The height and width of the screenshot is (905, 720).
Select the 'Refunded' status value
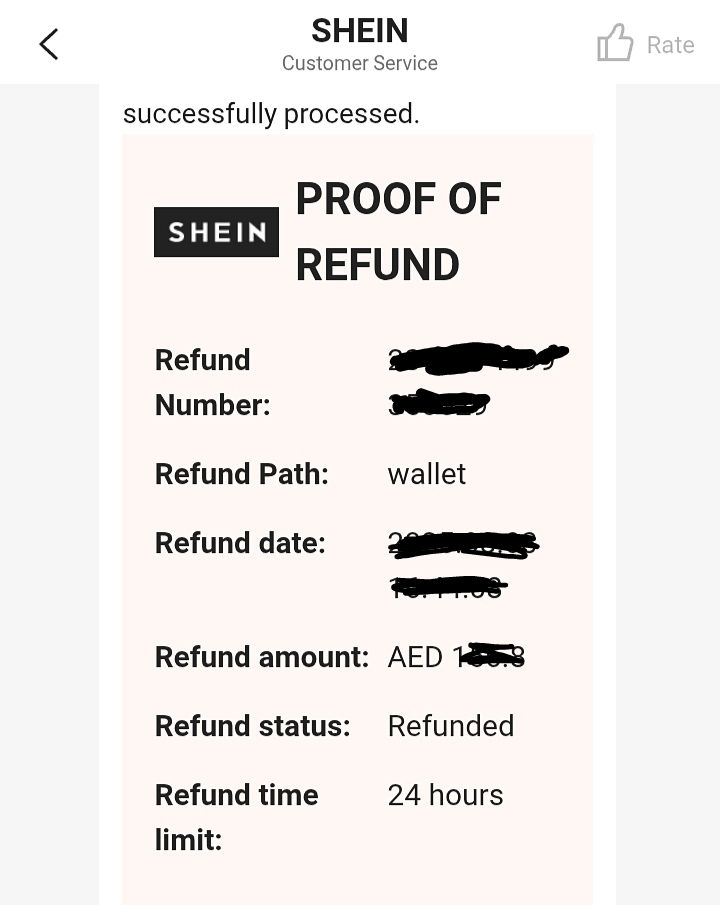pos(451,726)
